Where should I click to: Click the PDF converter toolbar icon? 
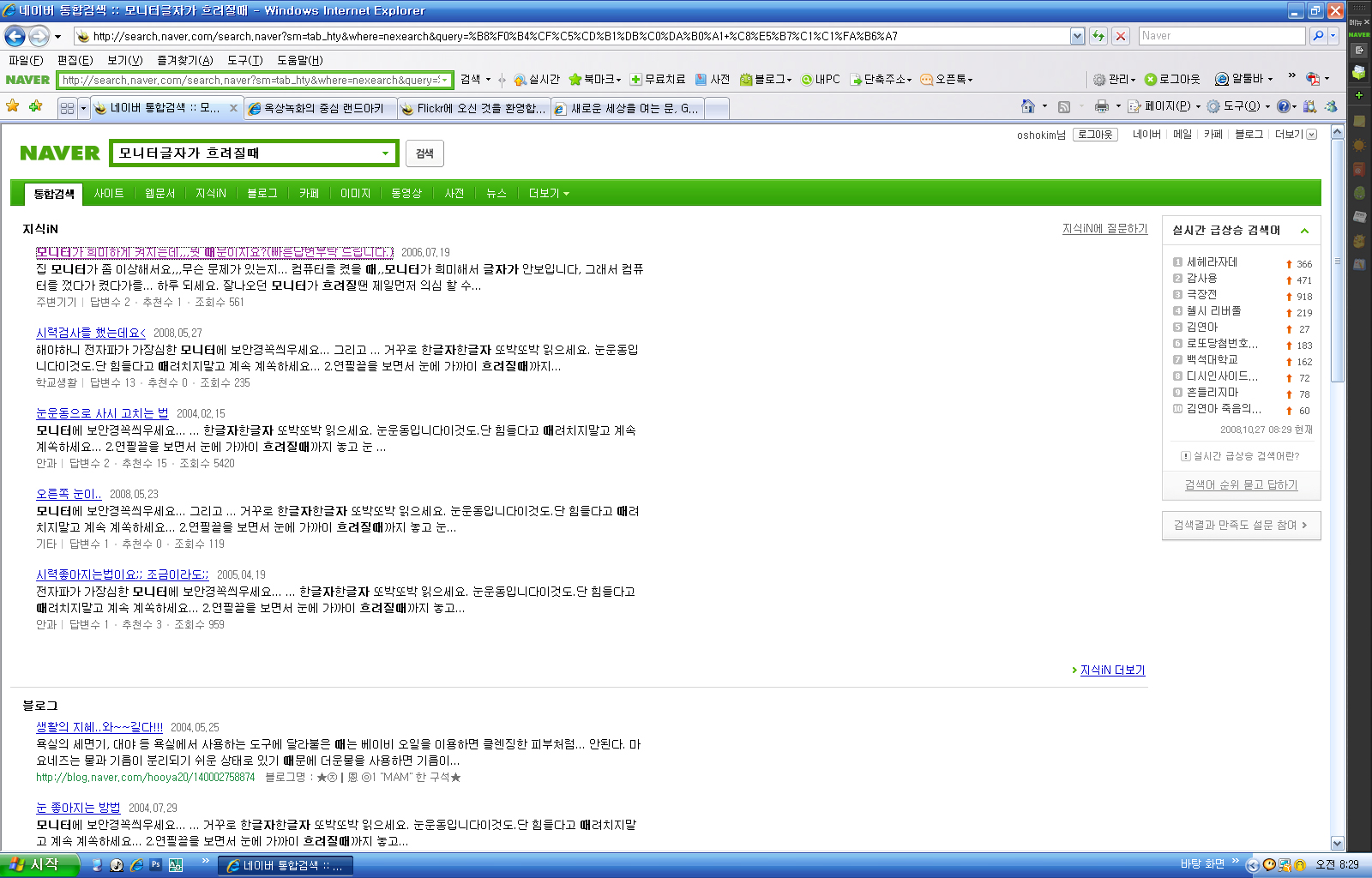tap(1313, 79)
